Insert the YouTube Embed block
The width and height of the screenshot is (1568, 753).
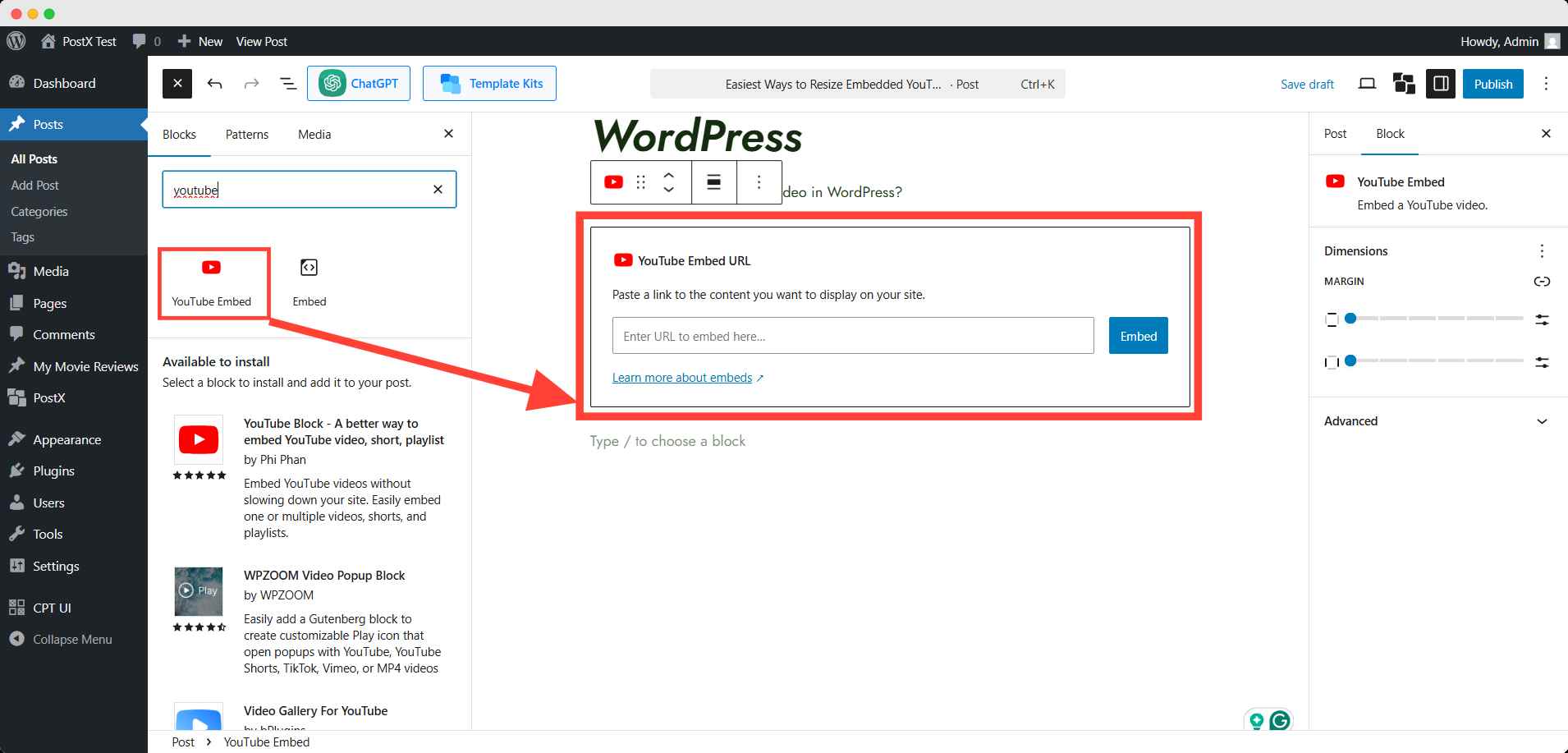(x=212, y=283)
